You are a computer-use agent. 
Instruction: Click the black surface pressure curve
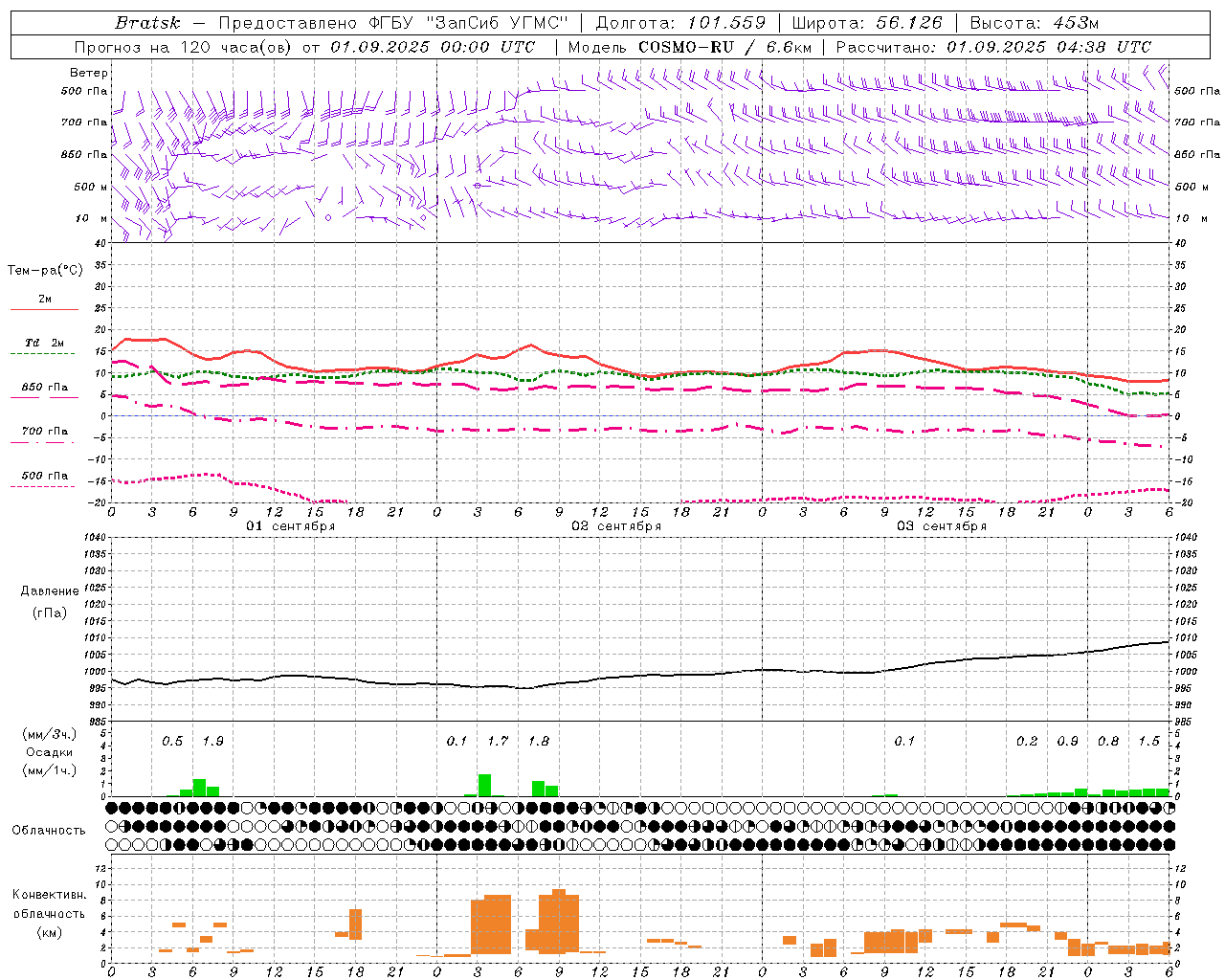[x=641, y=677]
